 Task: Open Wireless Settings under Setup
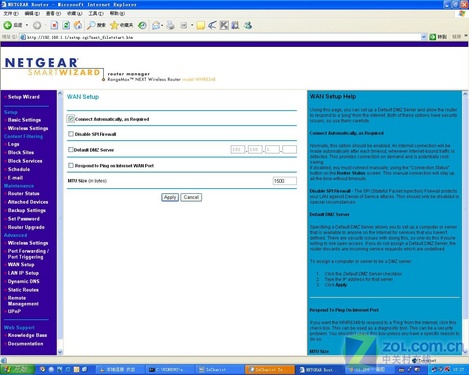(x=28, y=128)
